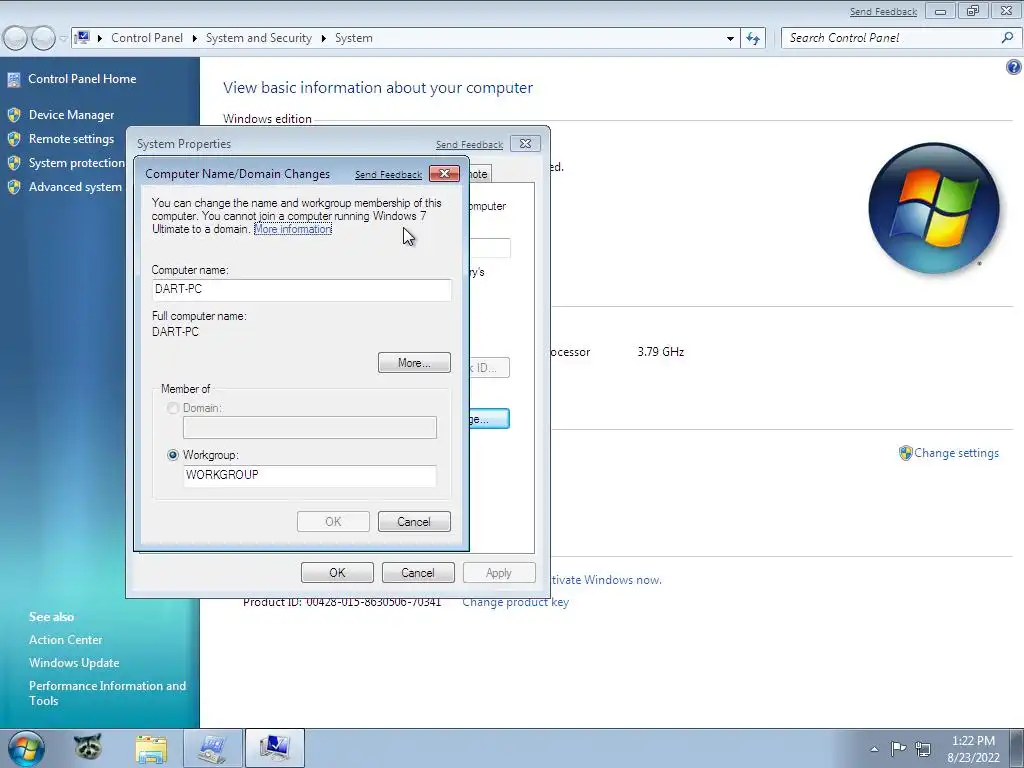Click the Control Panel Home icon
The image size is (1024, 768).
[14, 80]
